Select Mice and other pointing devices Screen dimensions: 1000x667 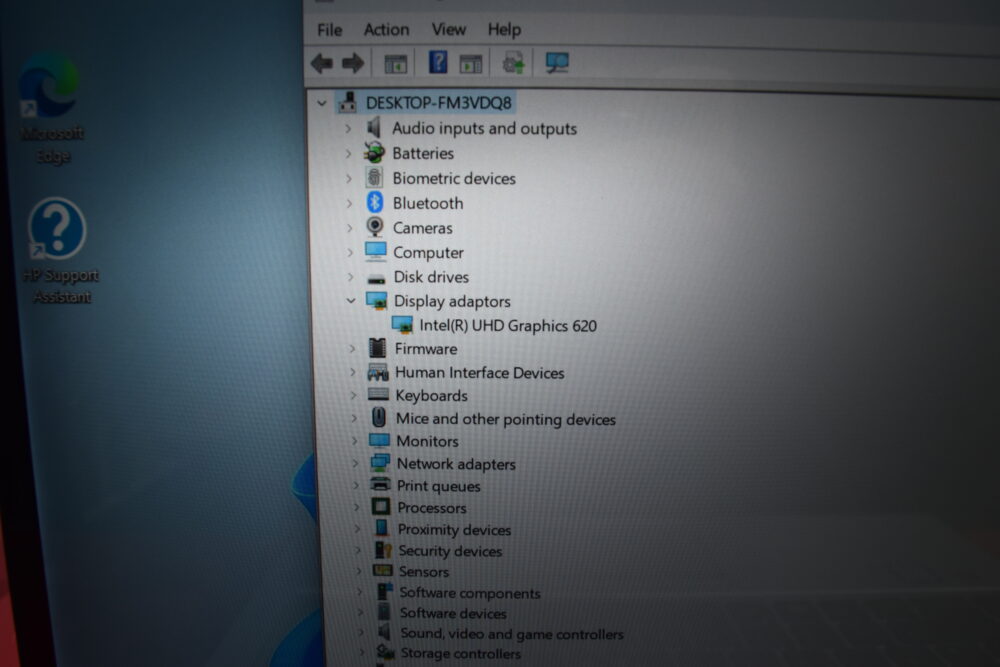click(x=506, y=419)
